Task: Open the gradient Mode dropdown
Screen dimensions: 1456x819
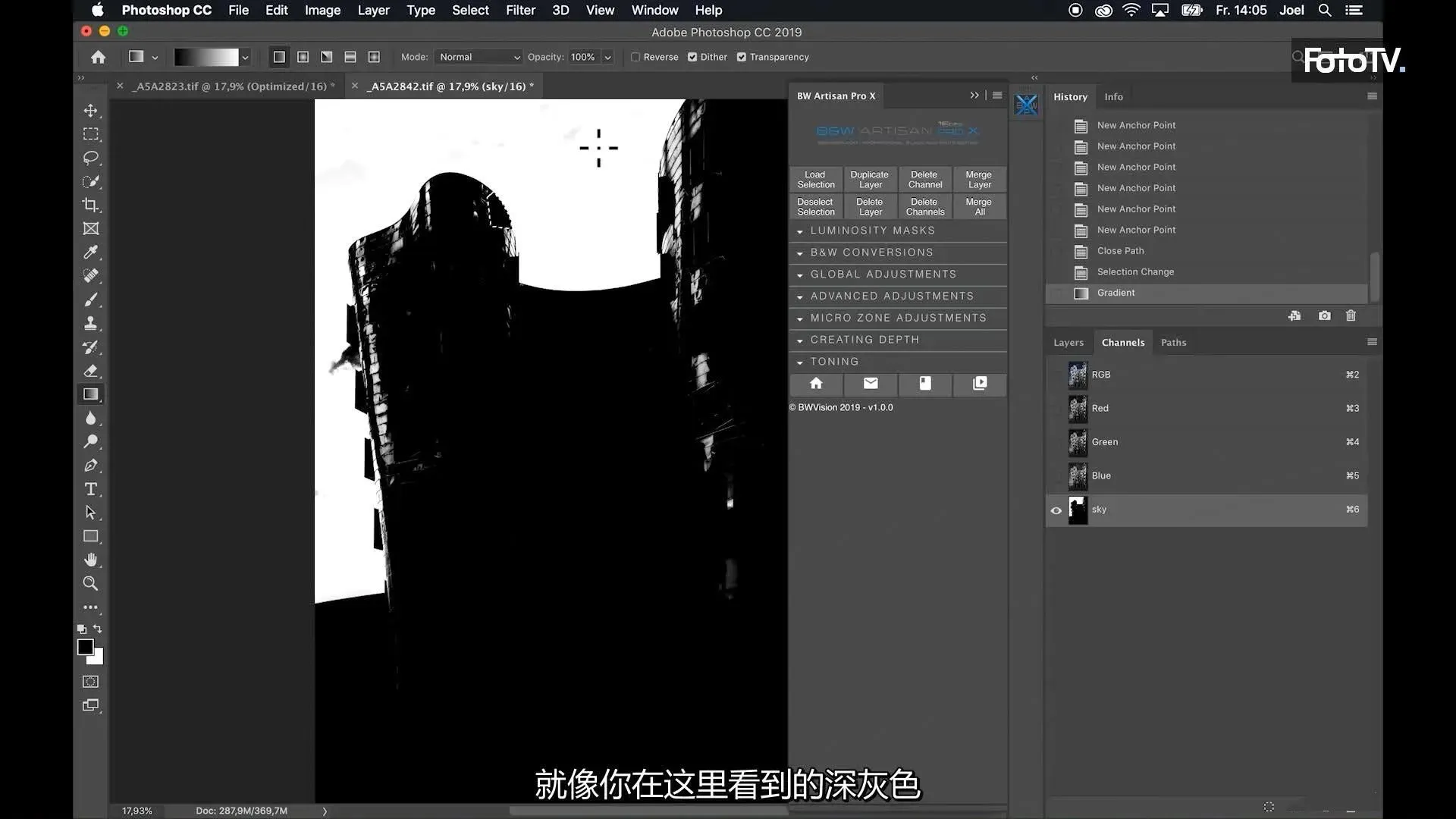Action: [479, 57]
